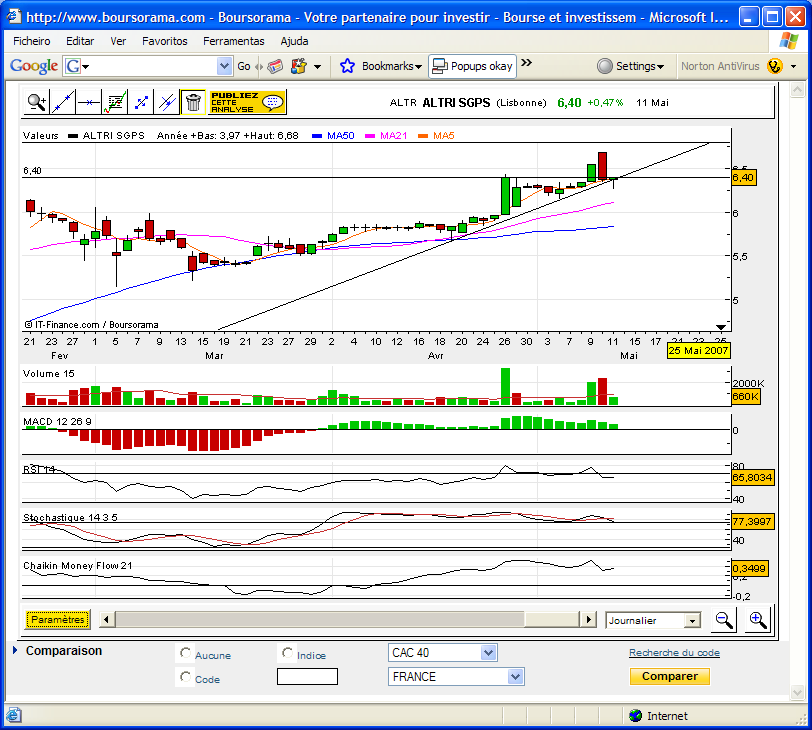The image size is (812, 730).
Task: Expand the Google toolbar overflow chevron
Action: coord(526,63)
